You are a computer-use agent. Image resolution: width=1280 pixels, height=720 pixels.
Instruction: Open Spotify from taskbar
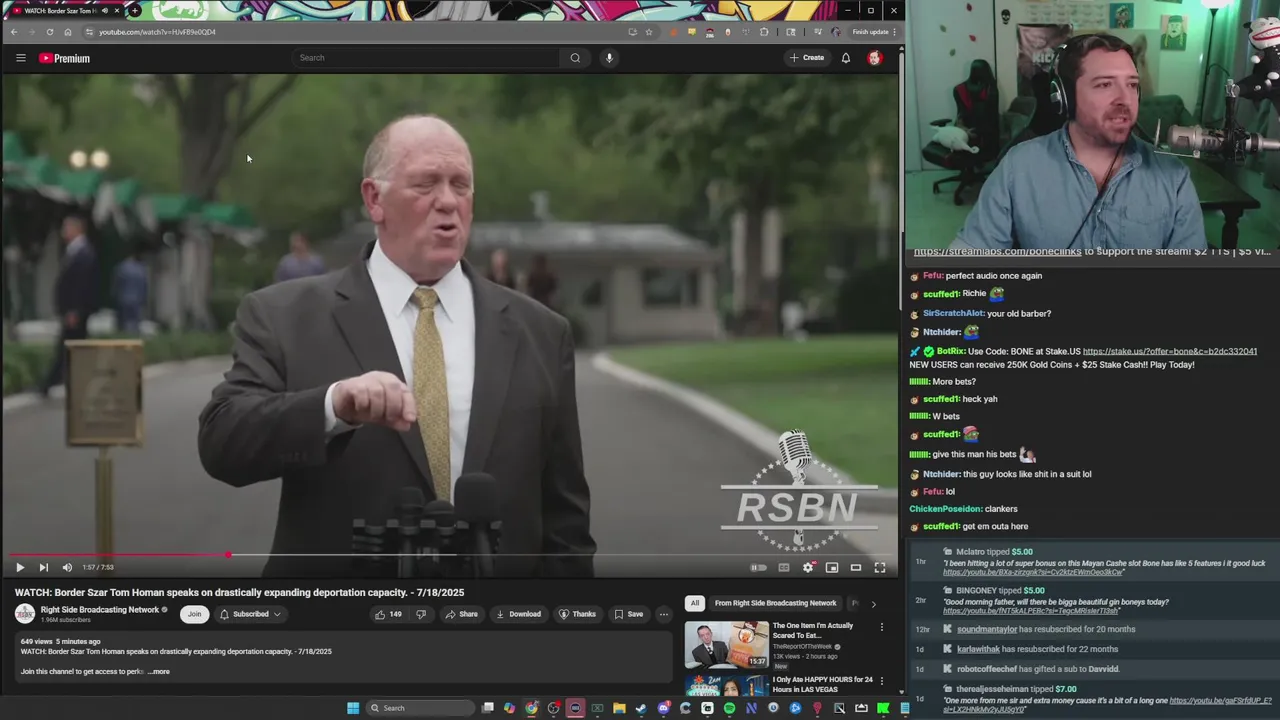pyautogui.click(x=729, y=708)
